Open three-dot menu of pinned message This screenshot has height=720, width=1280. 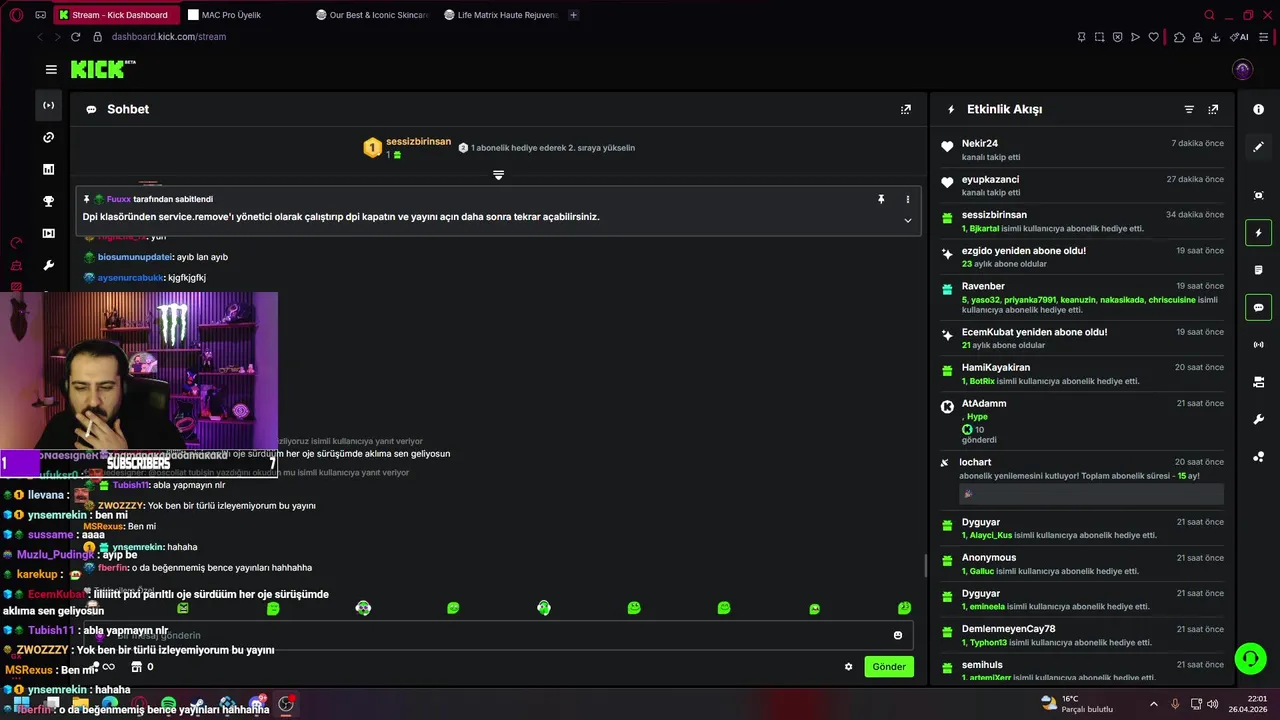click(x=908, y=199)
